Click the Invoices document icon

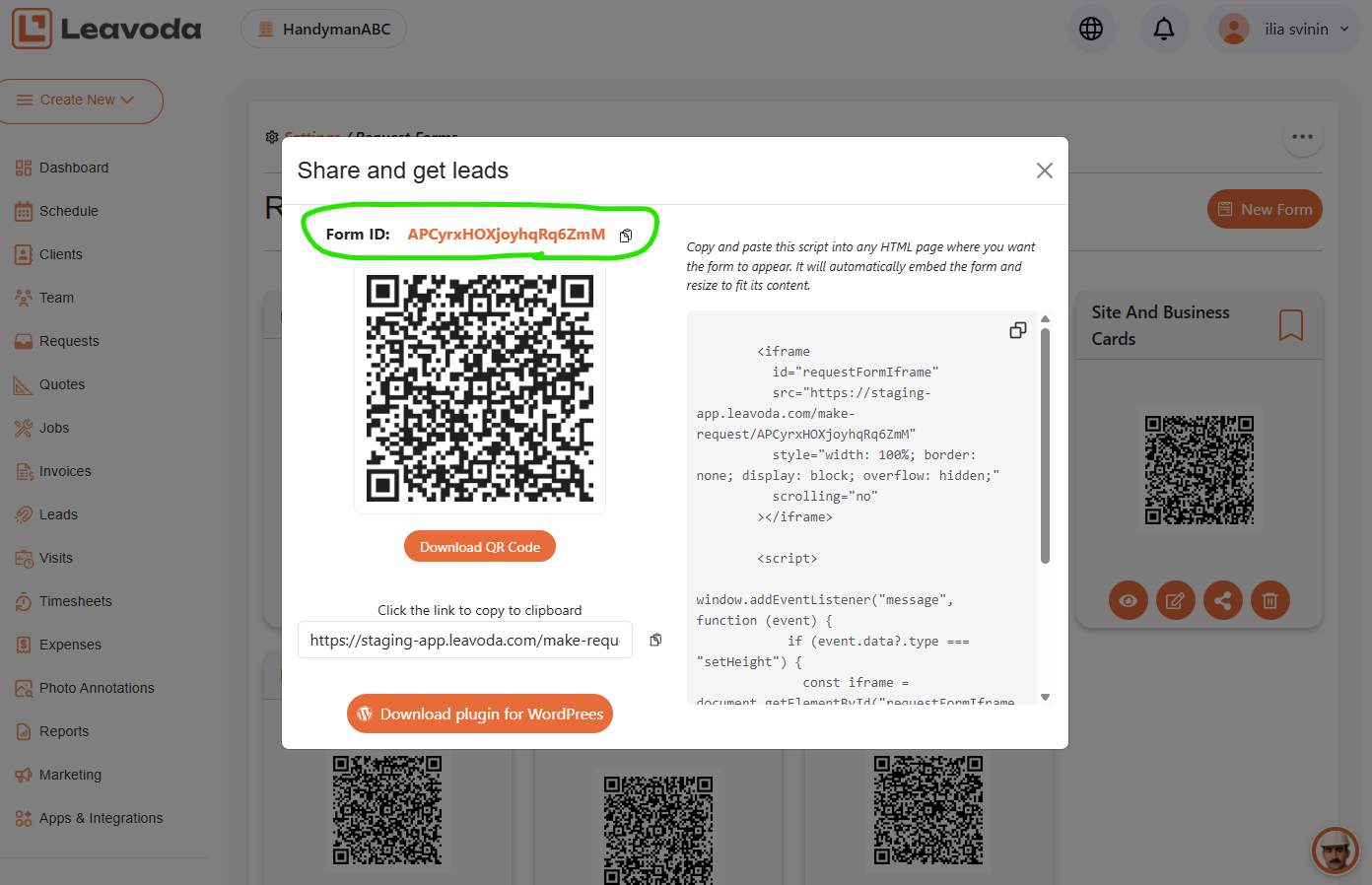coord(24,472)
